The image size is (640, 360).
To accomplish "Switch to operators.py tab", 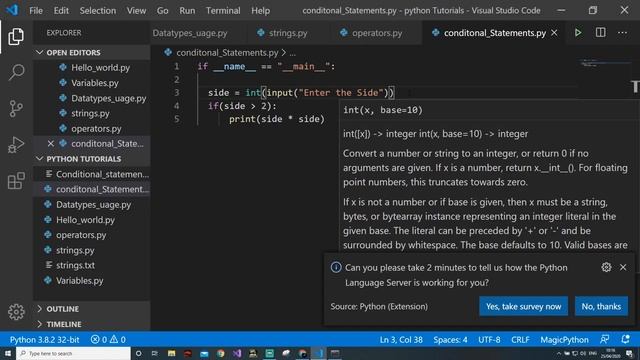I will pyautogui.click(x=377, y=33).
